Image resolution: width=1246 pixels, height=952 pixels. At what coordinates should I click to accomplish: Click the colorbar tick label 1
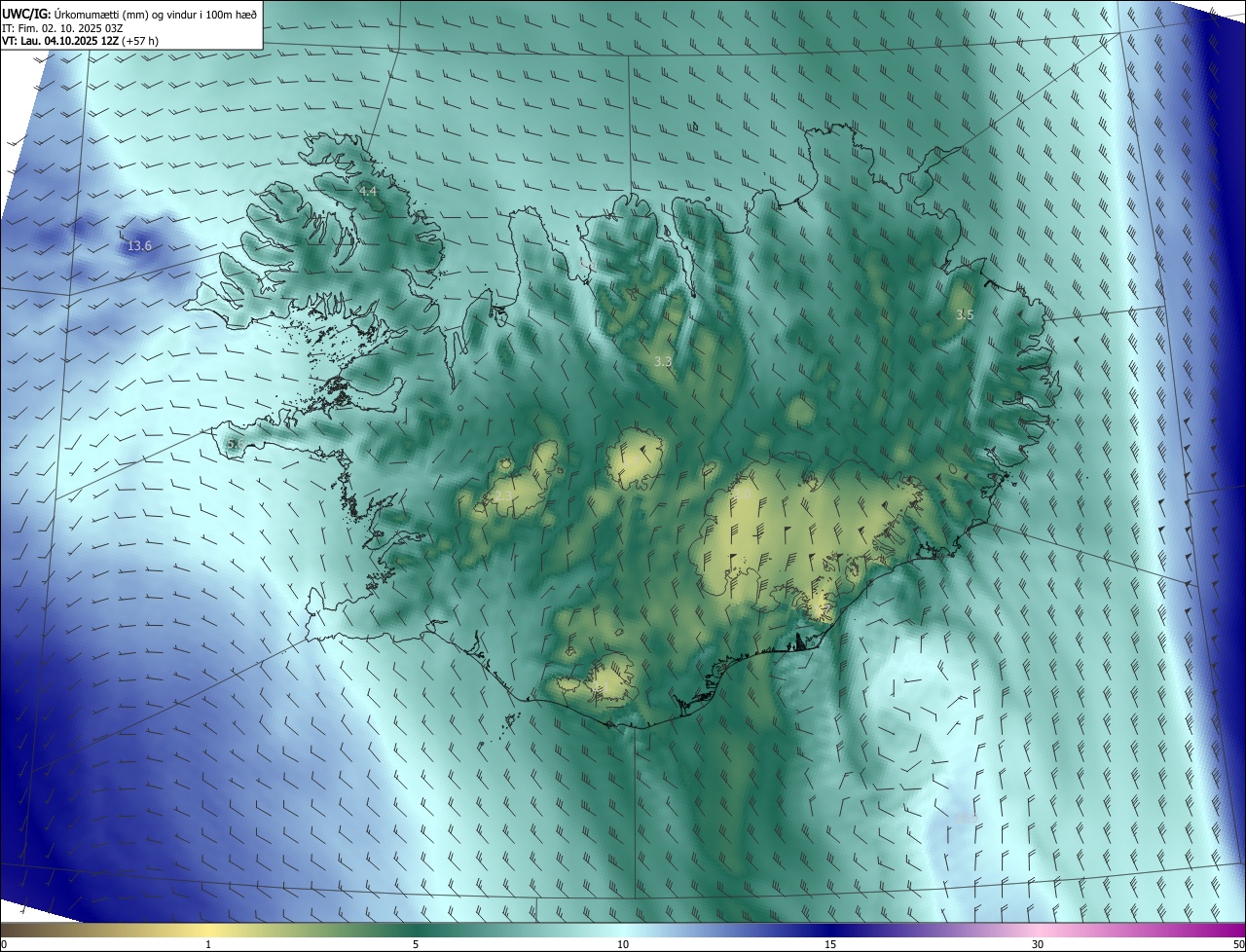click(208, 944)
